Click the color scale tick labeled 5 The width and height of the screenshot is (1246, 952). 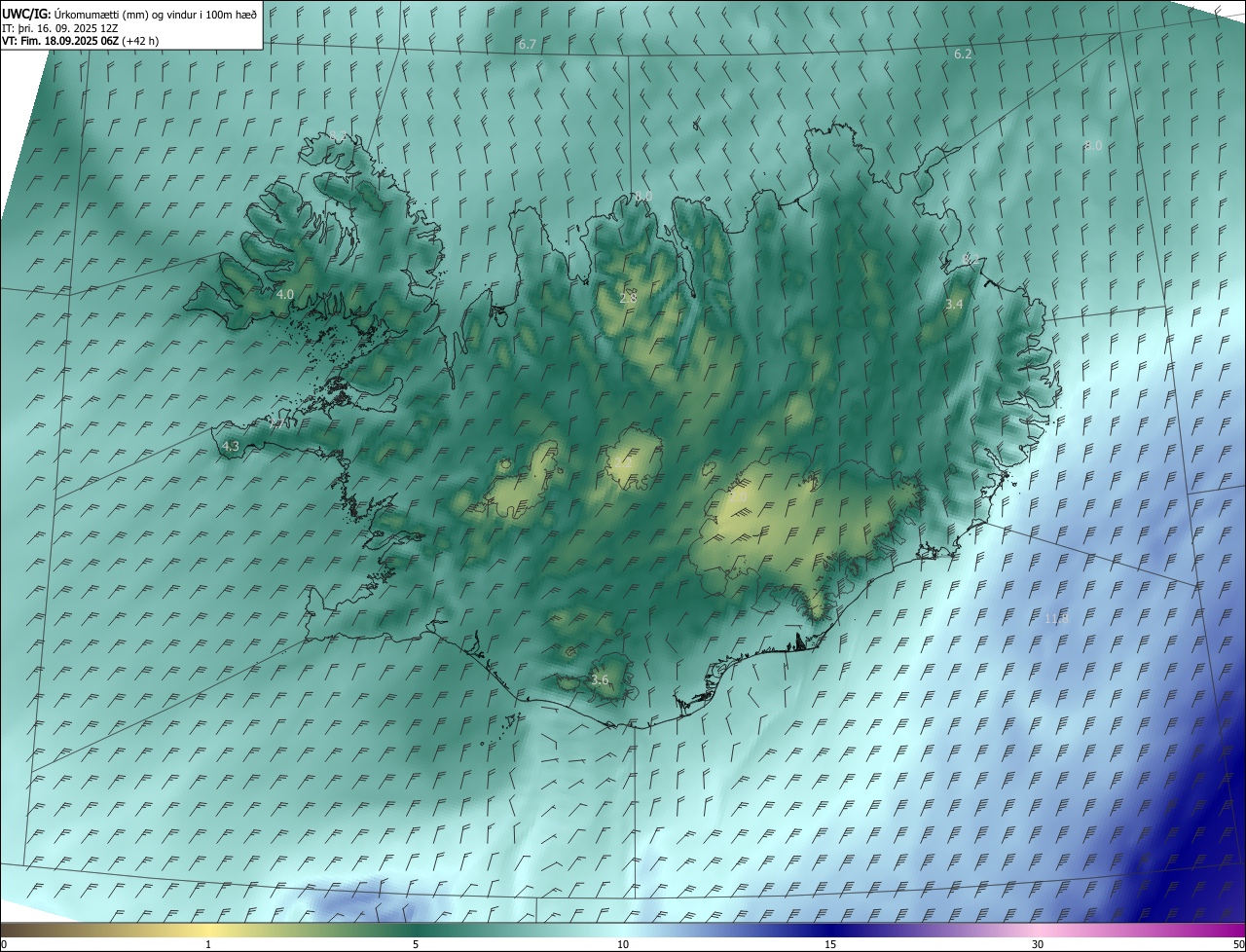tap(416, 944)
